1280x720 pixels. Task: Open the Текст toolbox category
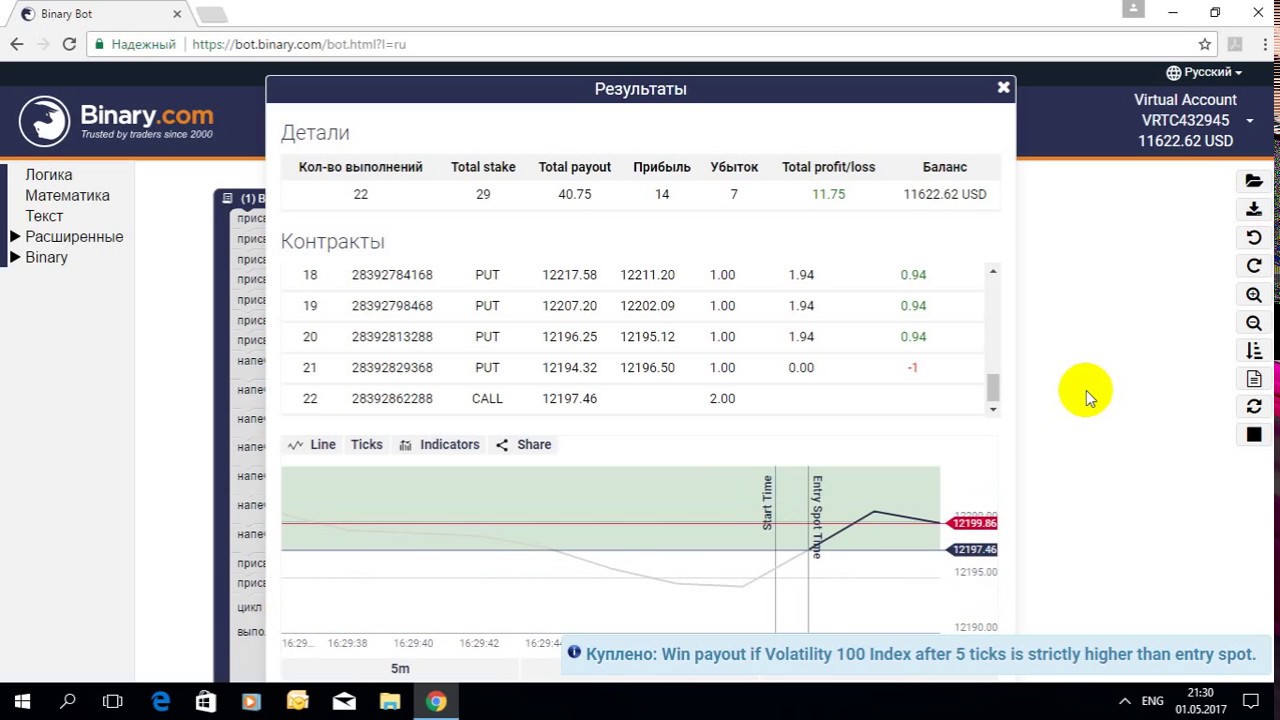44,216
